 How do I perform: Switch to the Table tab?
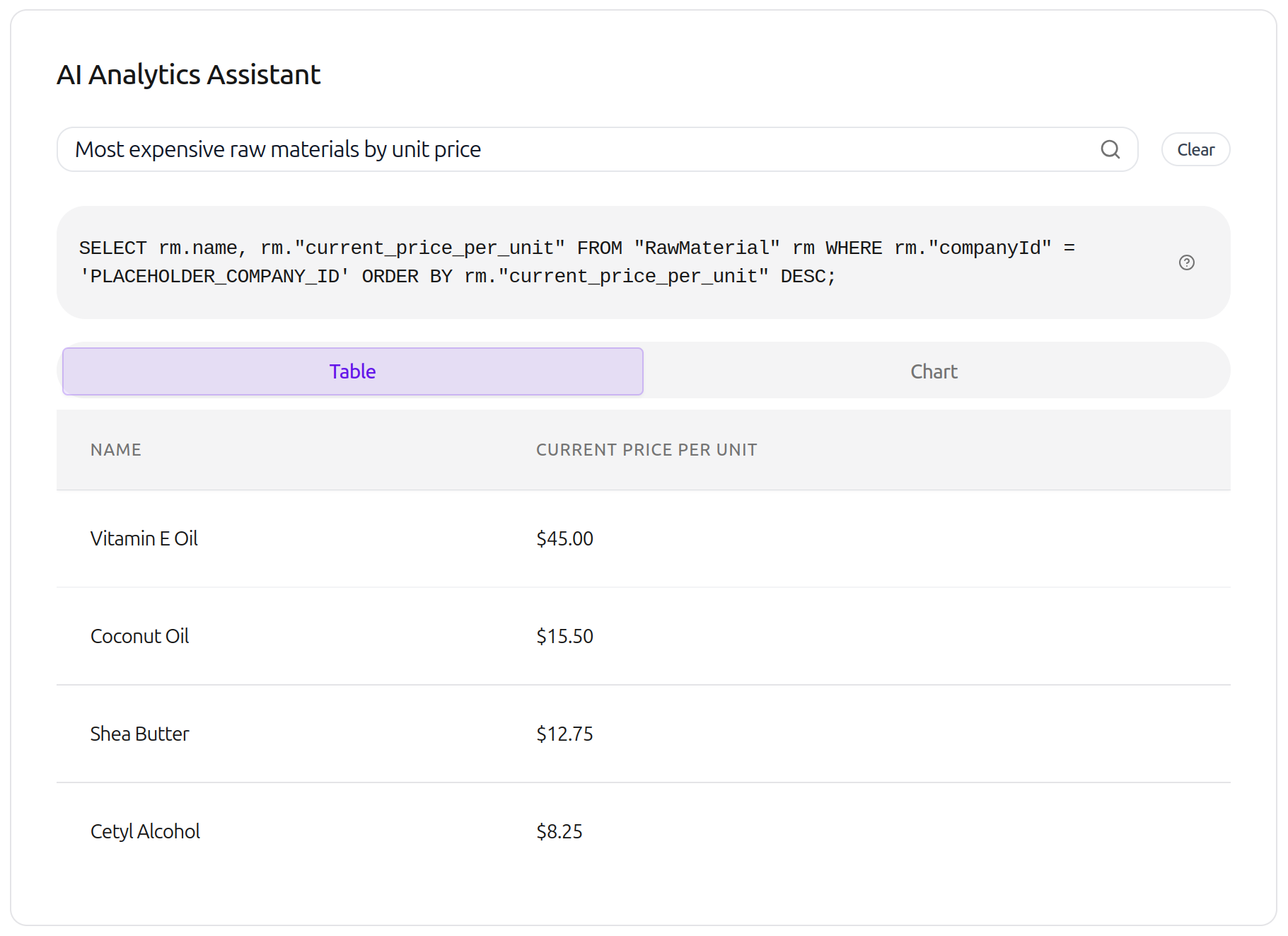(352, 371)
